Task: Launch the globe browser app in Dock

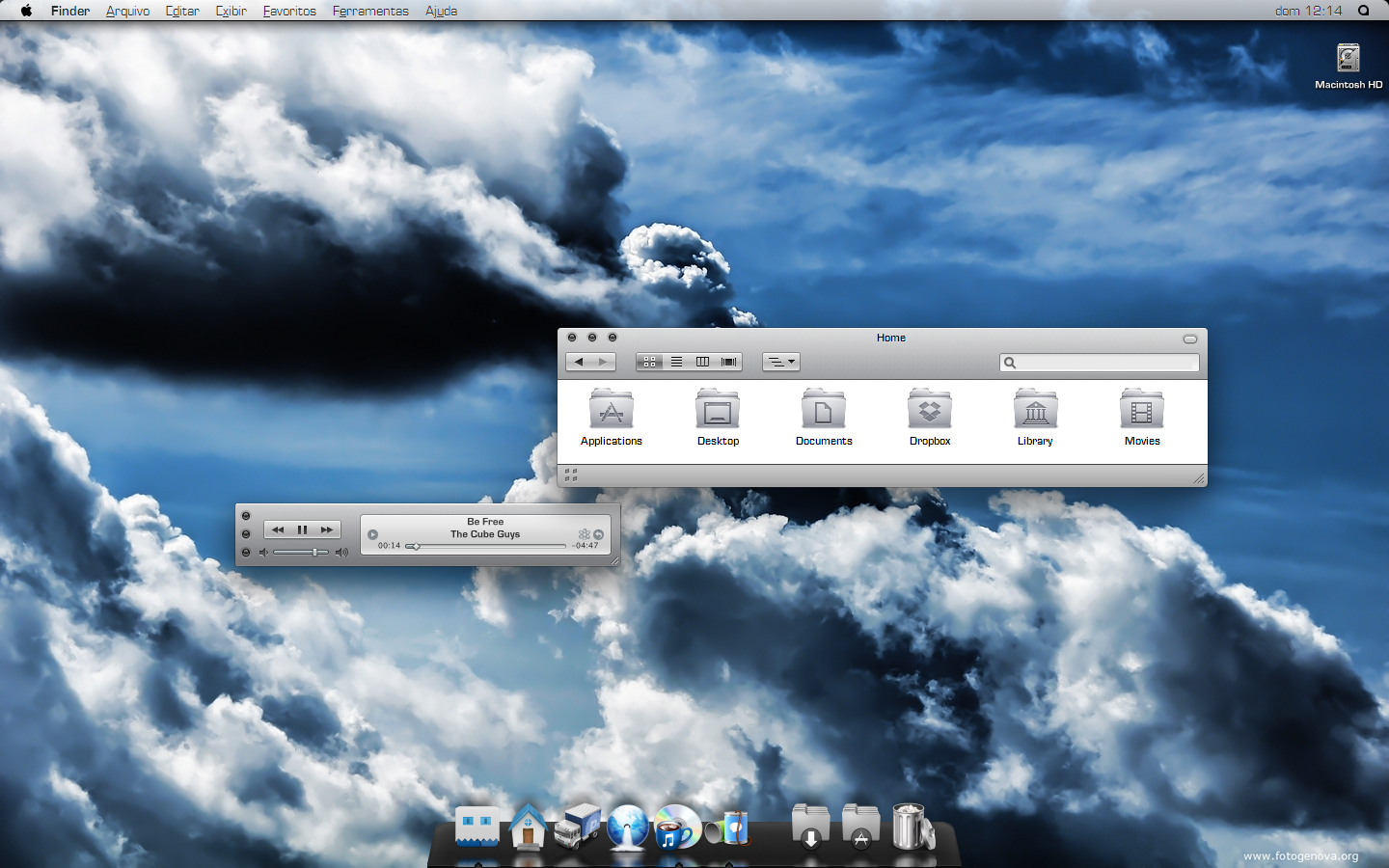Action: [x=628, y=827]
